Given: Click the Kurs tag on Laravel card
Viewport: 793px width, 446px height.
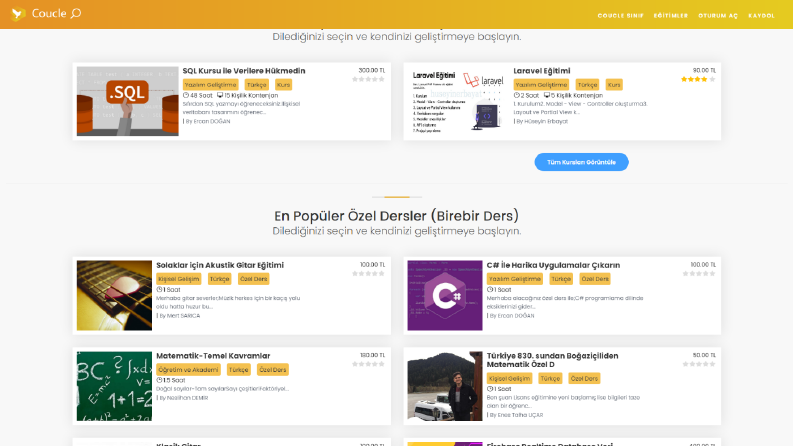Looking at the screenshot, I should coord(614,84).
